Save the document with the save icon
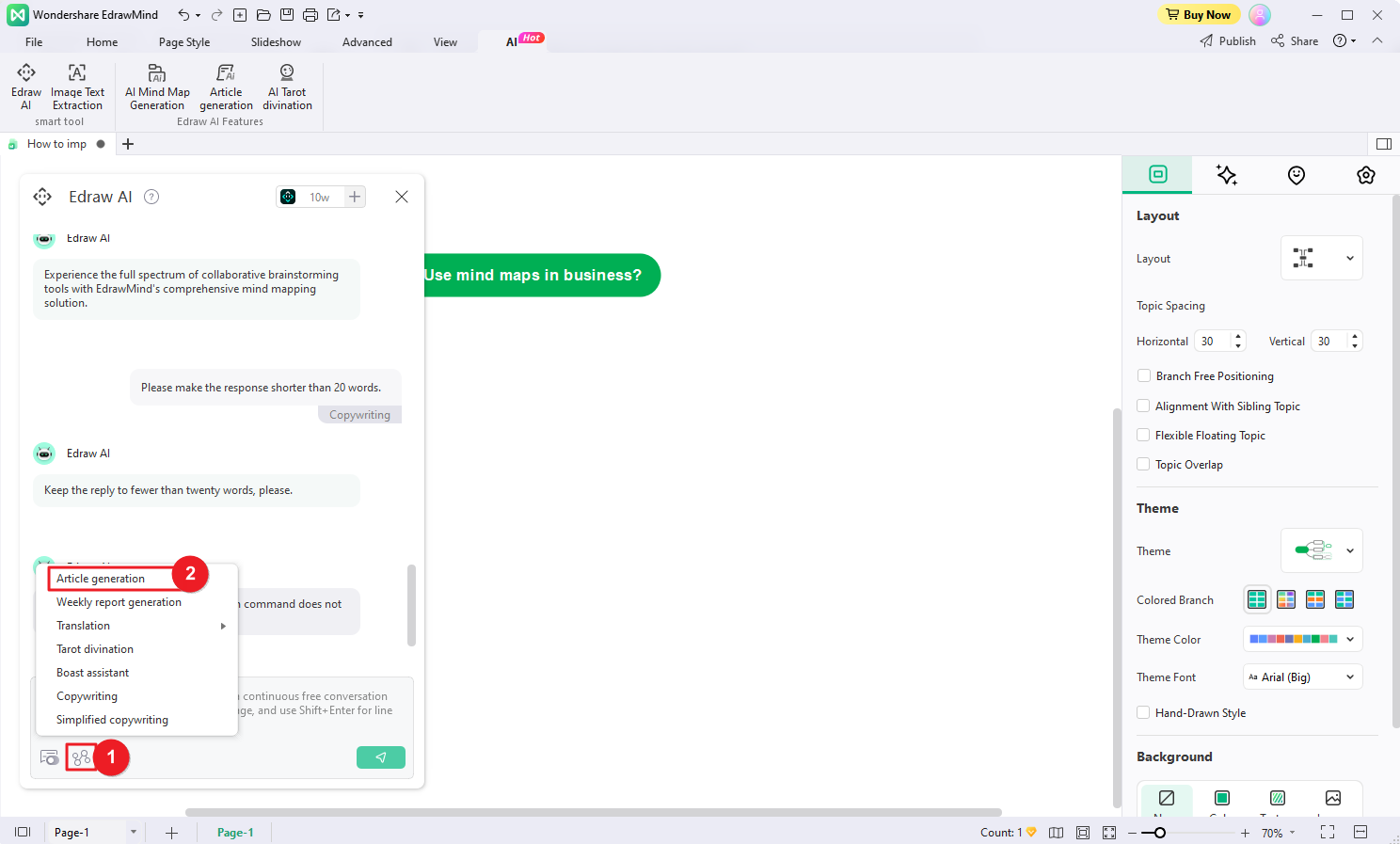The height and width of the screenshot is (844, 1400). tap(287, 15)
